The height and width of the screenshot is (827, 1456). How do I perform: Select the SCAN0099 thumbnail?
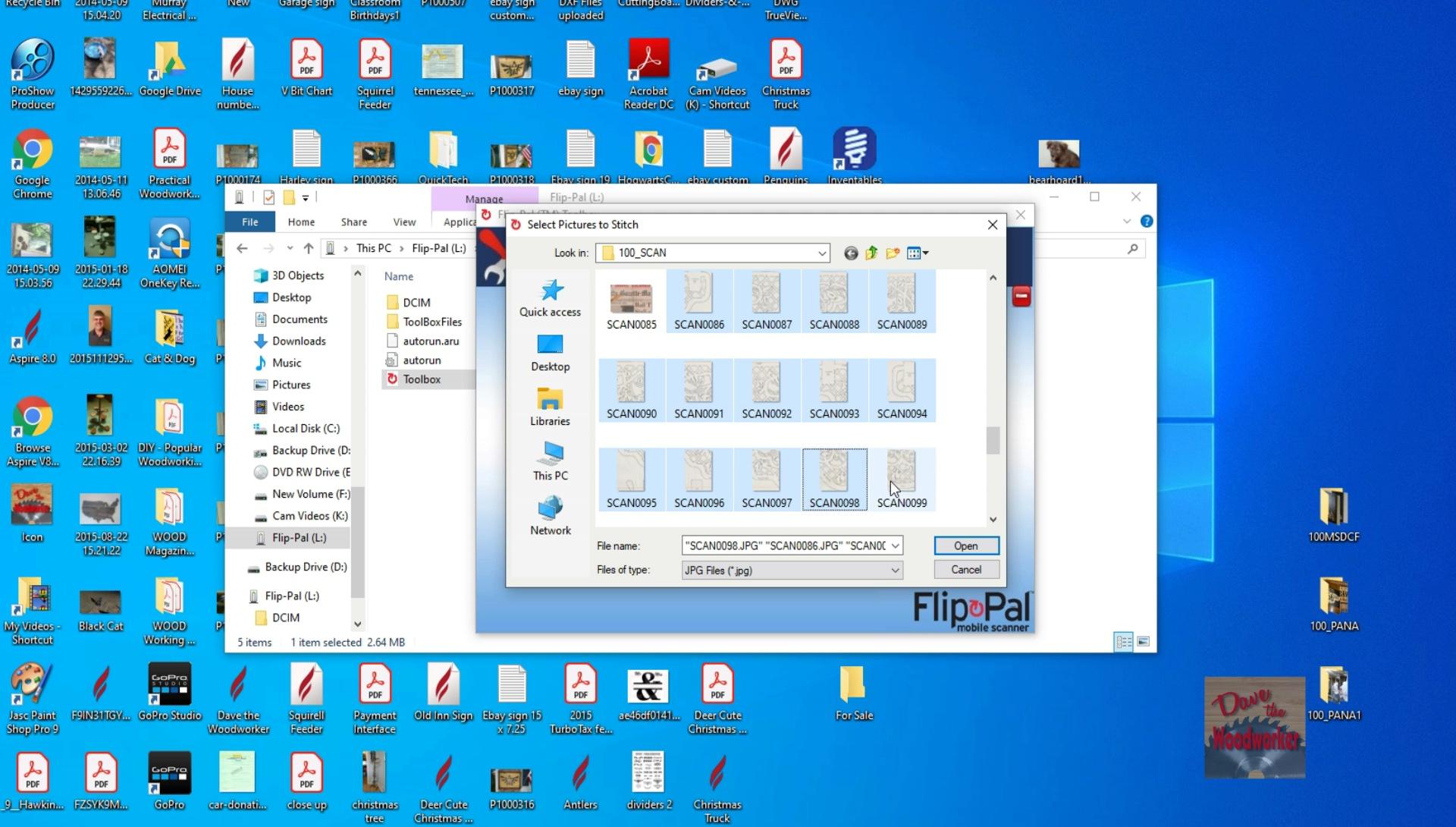[902, 480]
